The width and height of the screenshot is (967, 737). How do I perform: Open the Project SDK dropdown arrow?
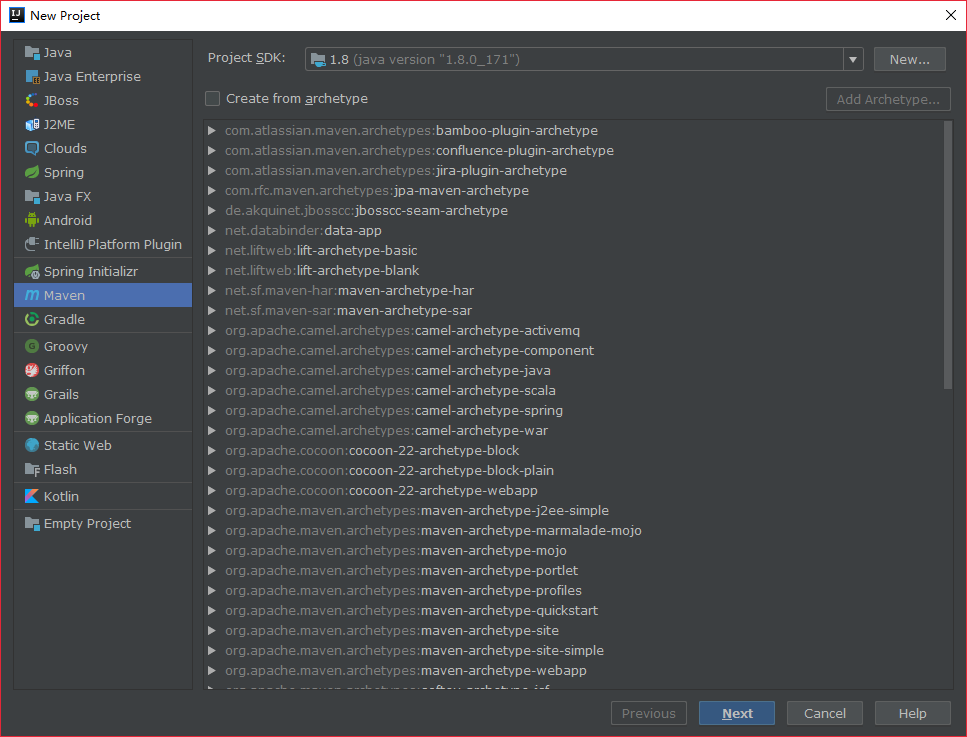[853, 59]
